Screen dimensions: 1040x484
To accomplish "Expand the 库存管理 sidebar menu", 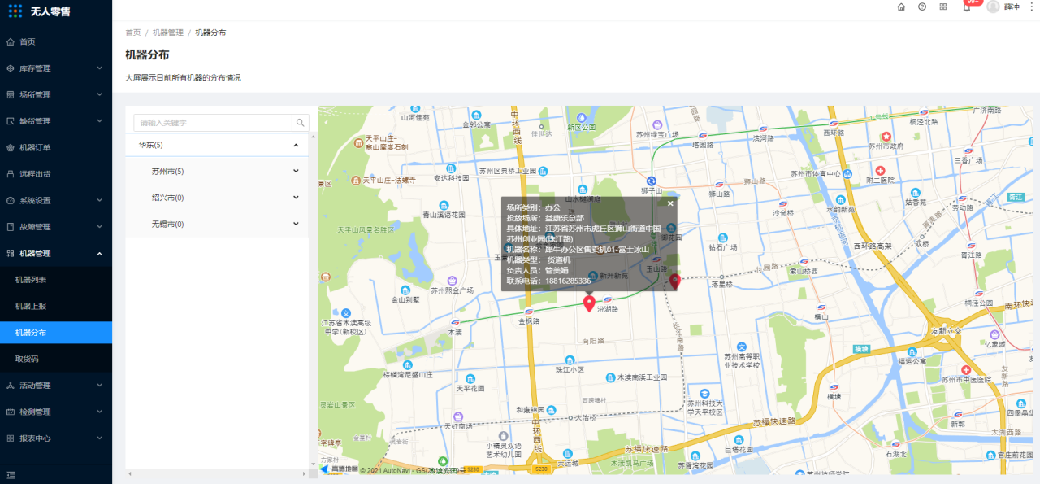I will (x=56, y=68).
